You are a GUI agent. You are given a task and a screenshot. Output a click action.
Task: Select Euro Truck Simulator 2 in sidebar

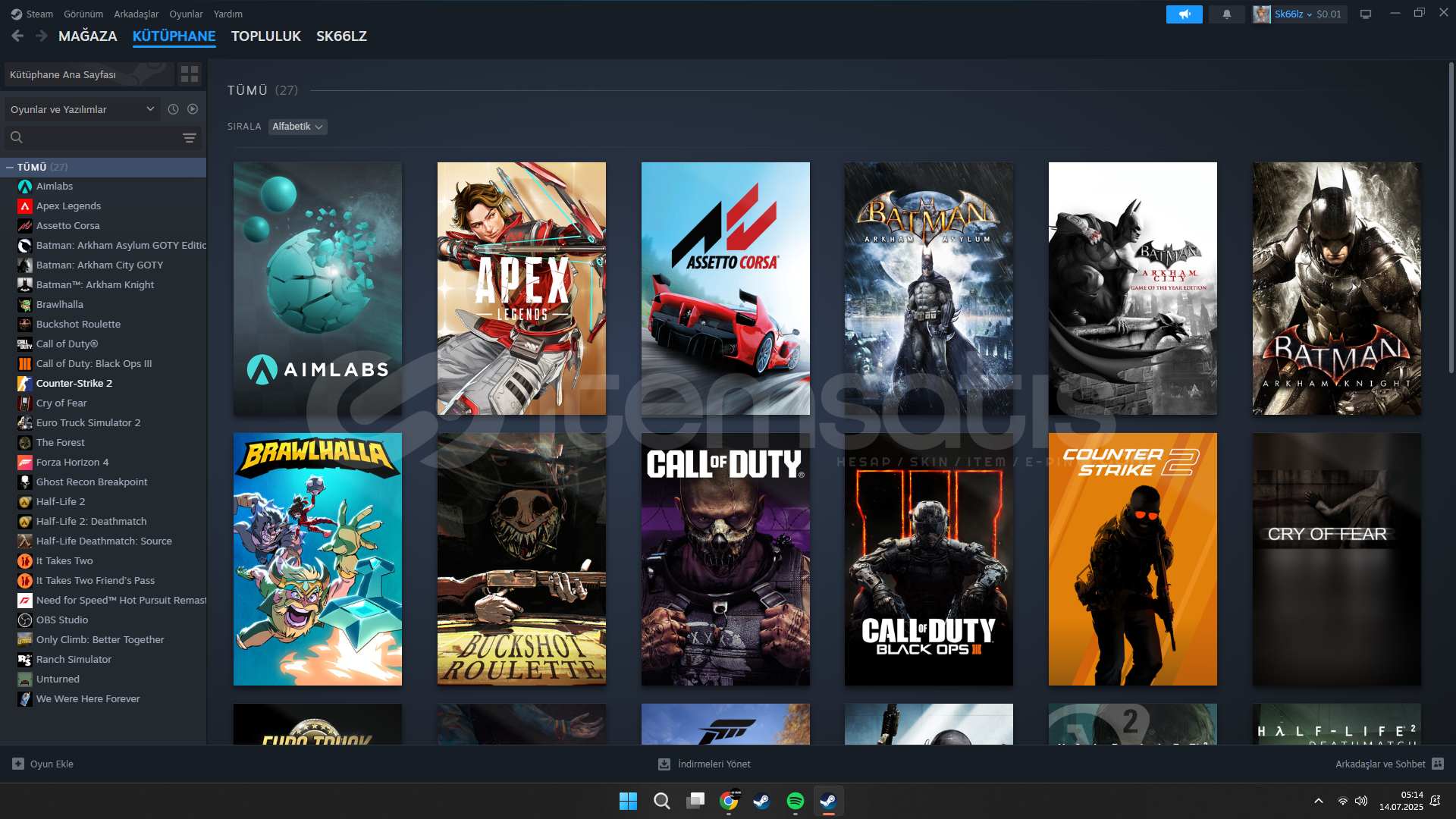(88, 423)
